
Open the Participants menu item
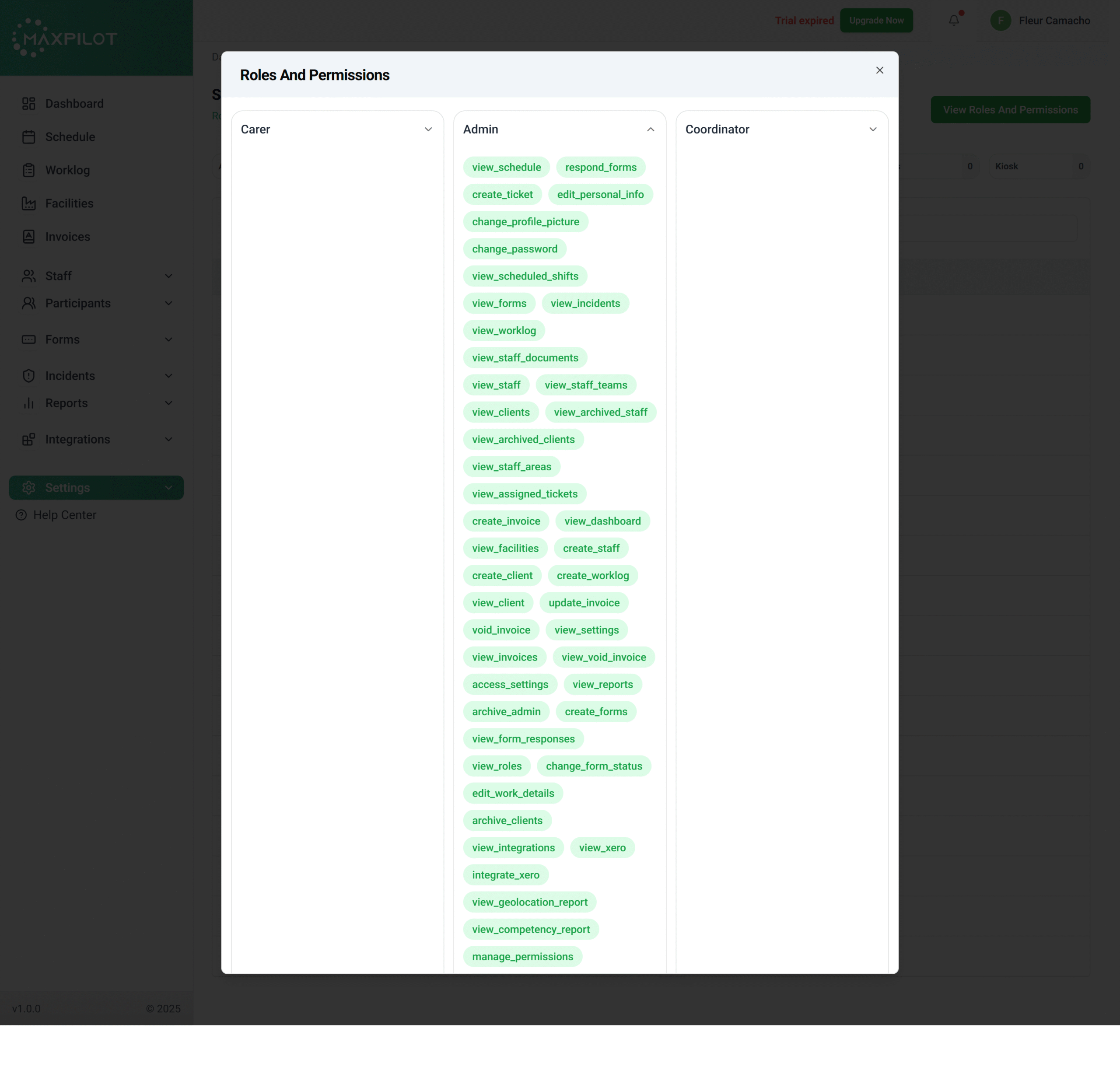(78, 303)
